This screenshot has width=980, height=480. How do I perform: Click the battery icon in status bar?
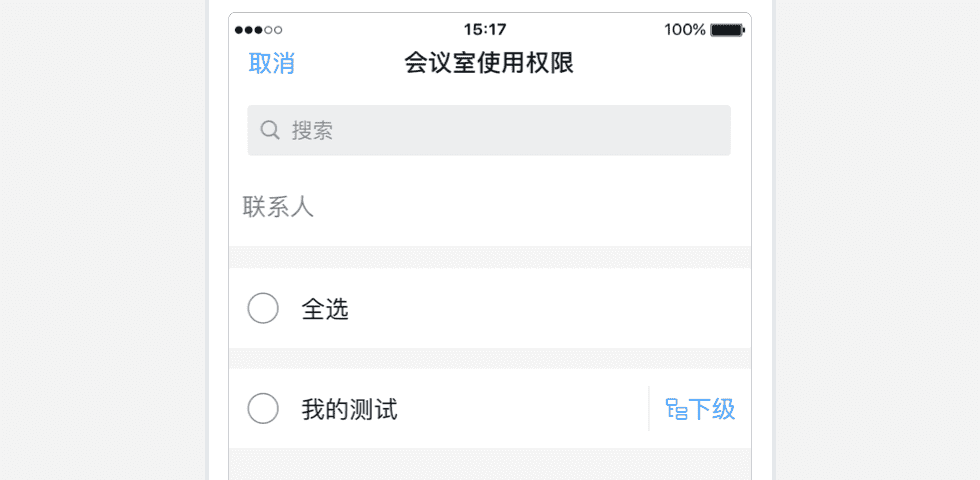pos(727,30)
